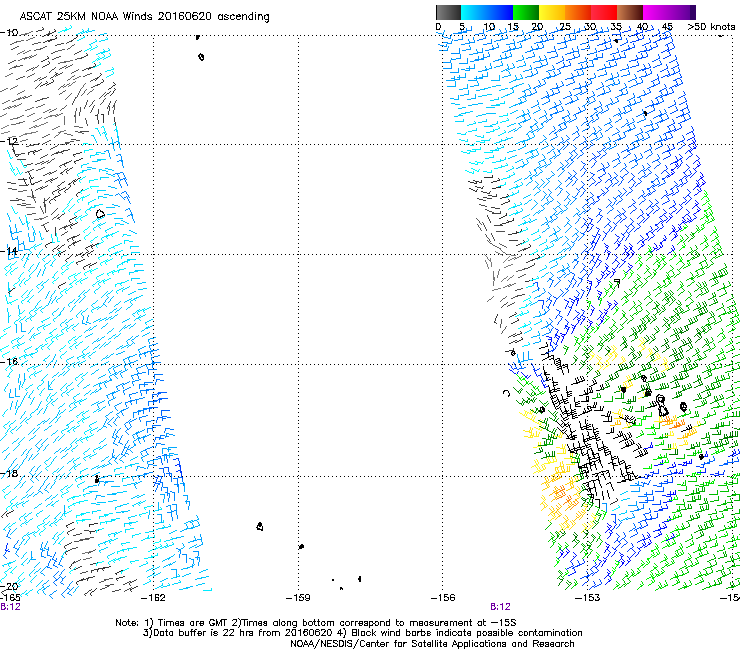Viewport: 740px width, 650px height.
Task: Click the red 30-35 knots legend segment
Action: tap(604, 12)
